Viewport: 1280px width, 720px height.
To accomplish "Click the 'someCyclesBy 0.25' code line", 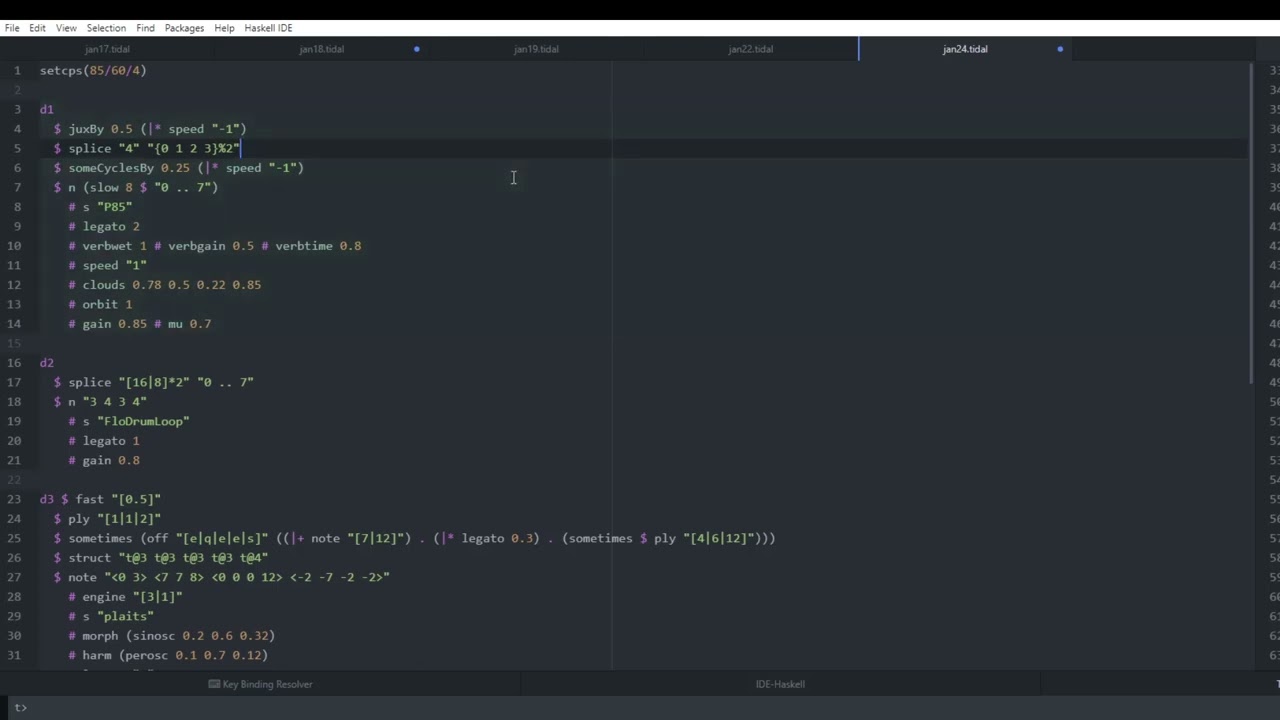I will (179, 168).
